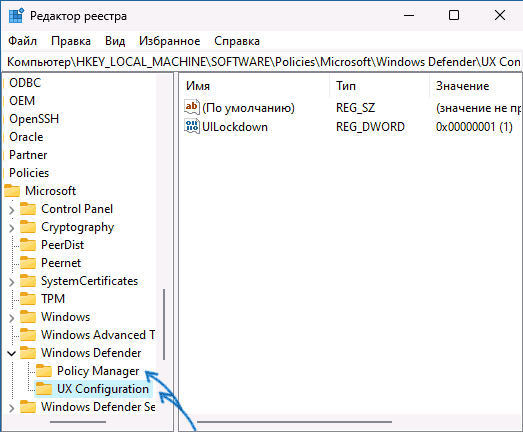Select the Windows Defender key label

(x=91, y=353)
